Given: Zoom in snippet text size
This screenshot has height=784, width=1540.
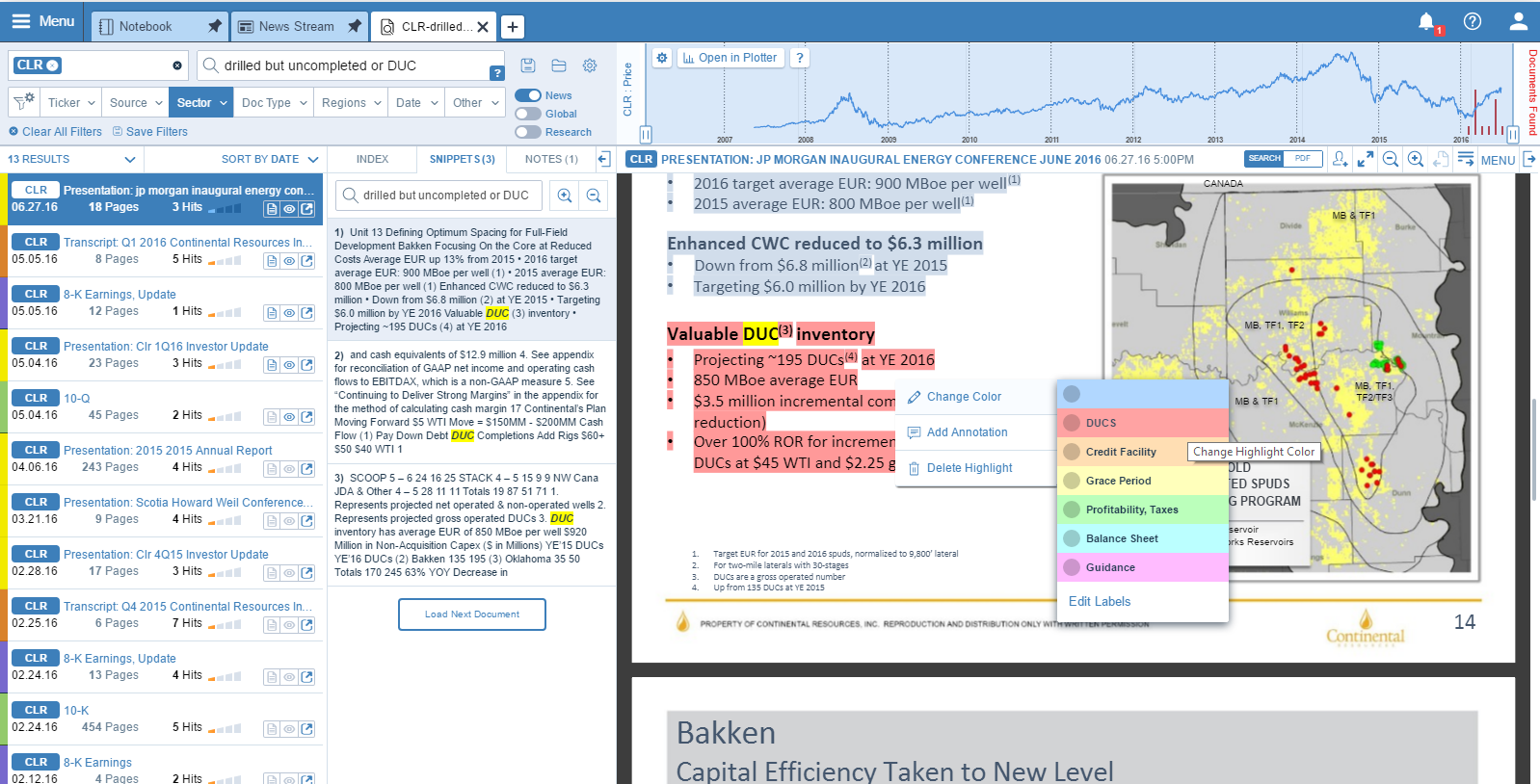Looking at the screenshot, I should click(x=565, y=196).
